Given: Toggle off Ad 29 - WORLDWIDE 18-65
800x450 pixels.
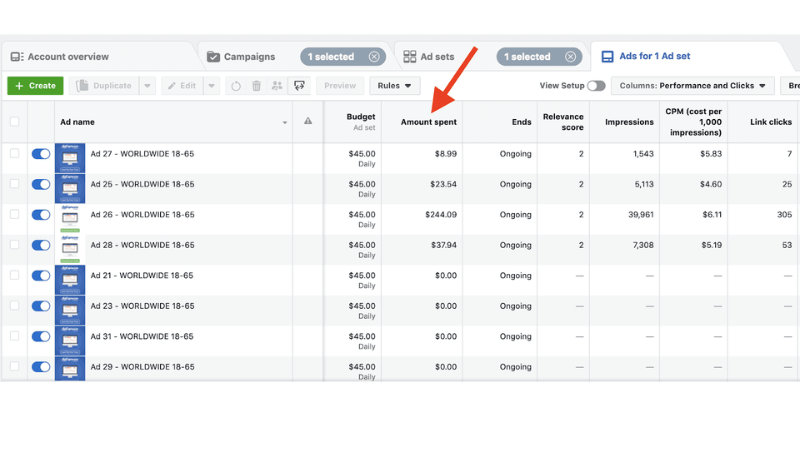Looking at the screenshot, I should pos(41,367).
